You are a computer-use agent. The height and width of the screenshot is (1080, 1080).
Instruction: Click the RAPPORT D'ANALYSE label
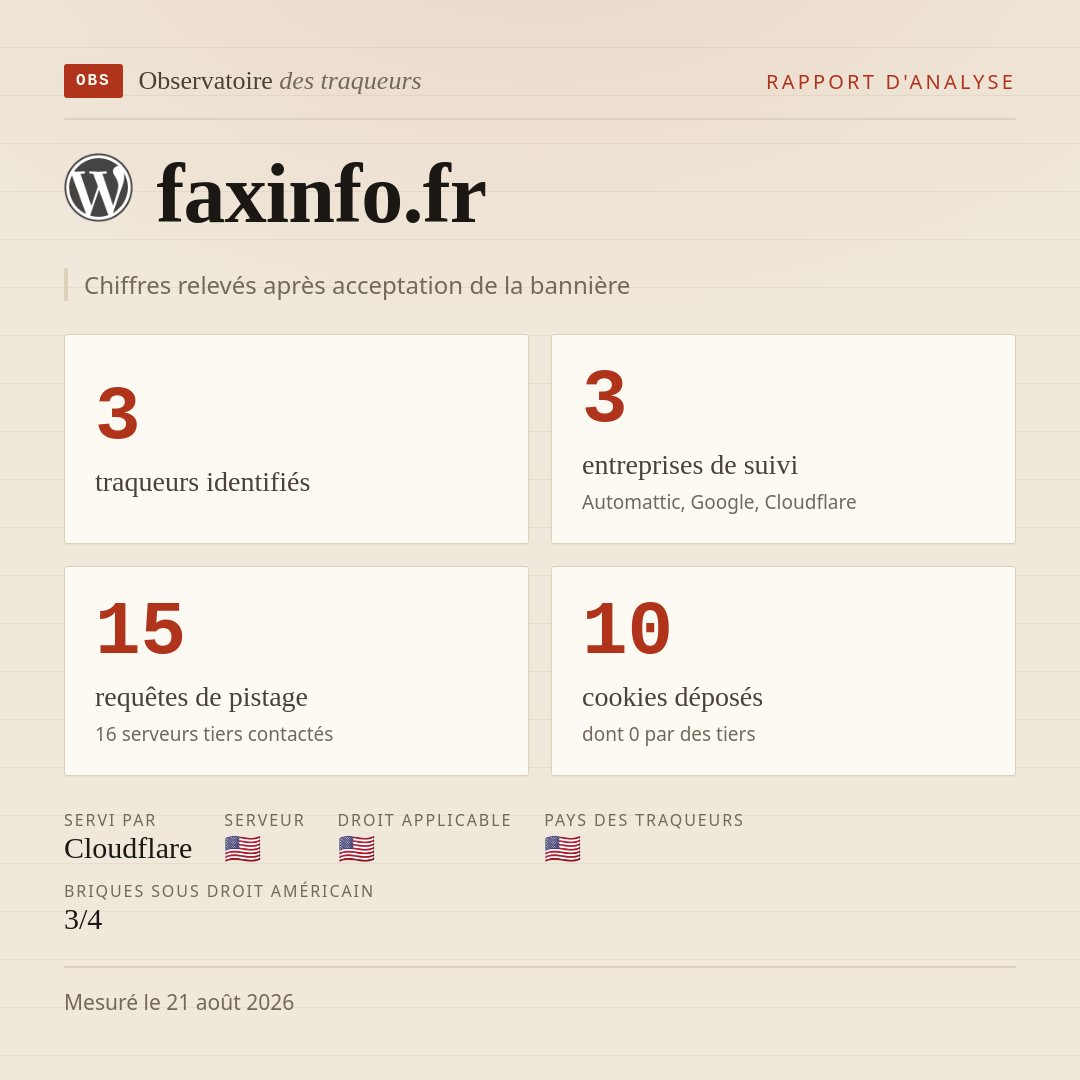[891, 82]
